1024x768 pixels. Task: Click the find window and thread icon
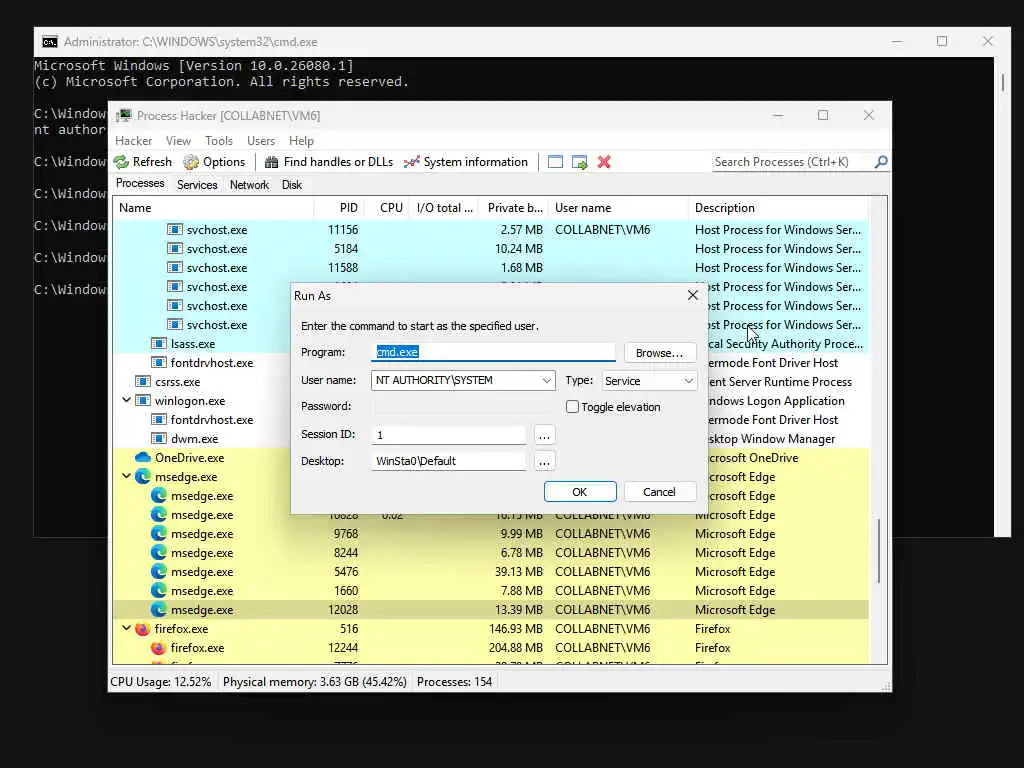click(579, 162)
